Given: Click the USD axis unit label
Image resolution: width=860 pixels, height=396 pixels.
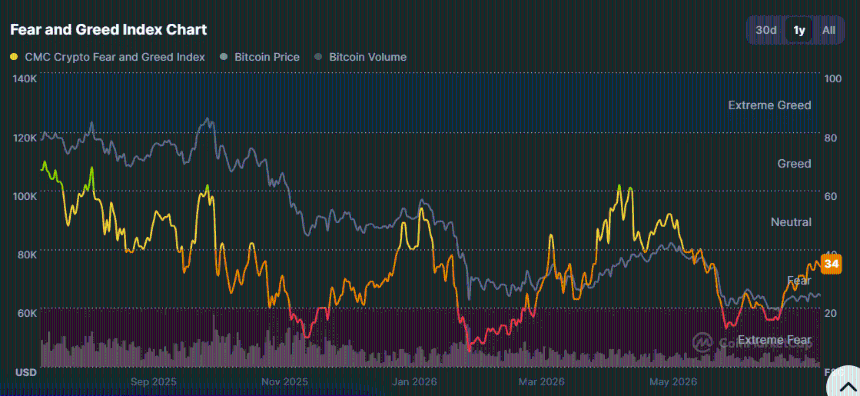Looking at the screenshot, I should coord(26,372).
